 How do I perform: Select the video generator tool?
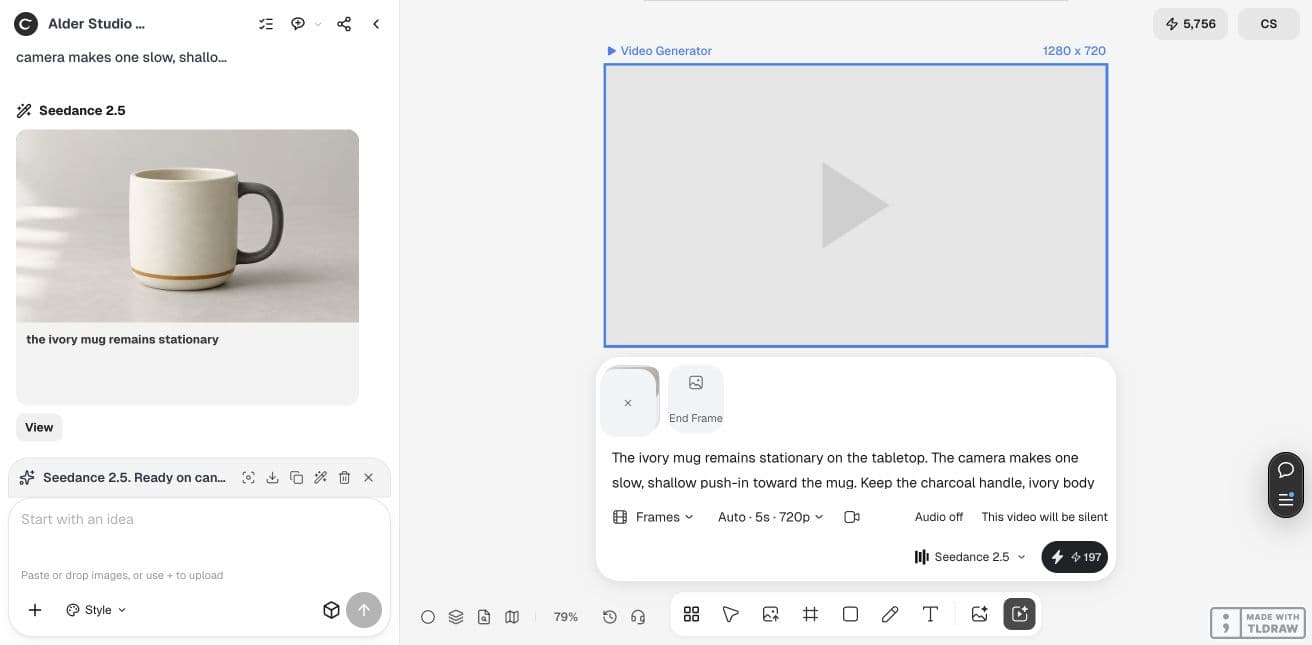pos(1020,614)
